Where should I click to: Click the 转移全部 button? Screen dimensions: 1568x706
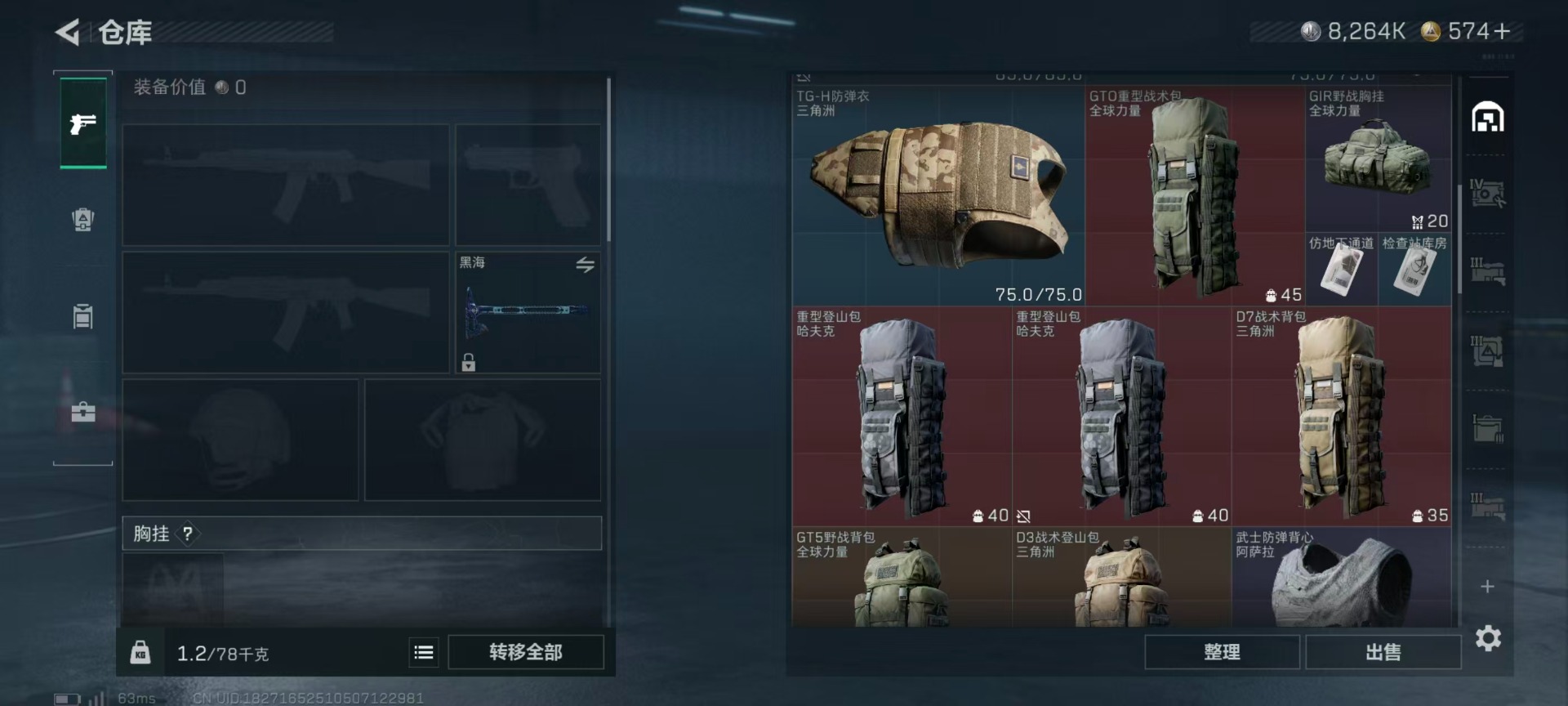(526, 652)
